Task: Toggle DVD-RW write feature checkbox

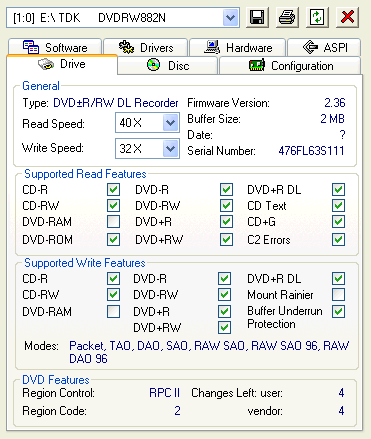Action: (224, 294)
